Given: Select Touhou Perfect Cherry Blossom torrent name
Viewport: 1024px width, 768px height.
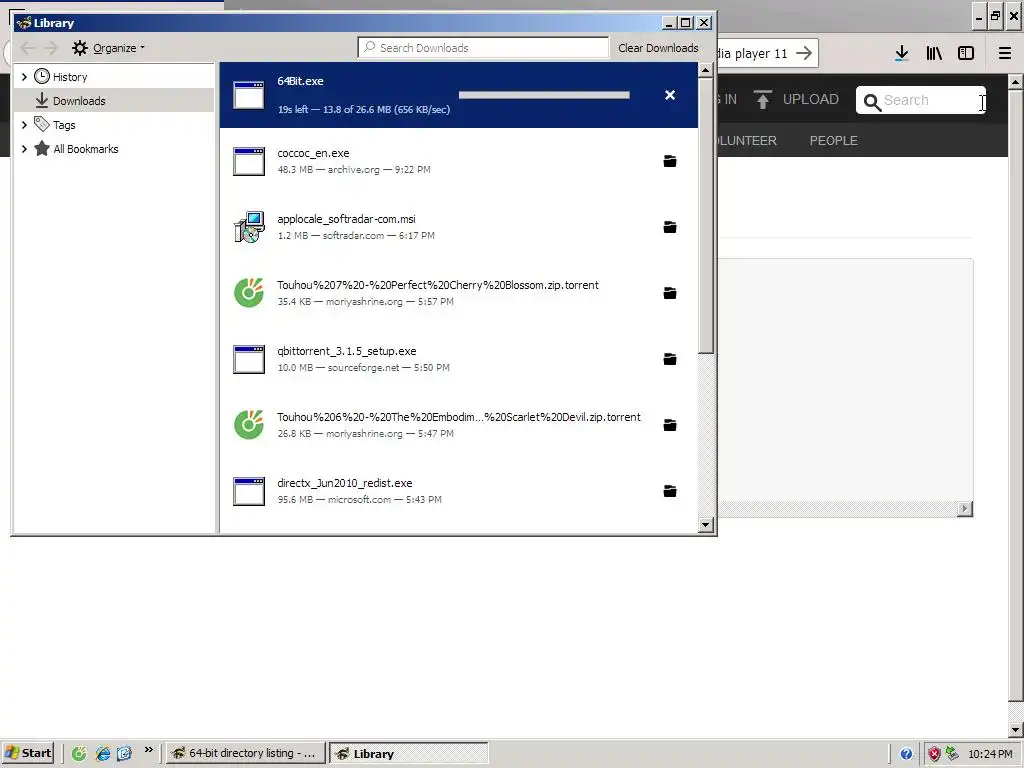Looking at the screenshot, I should pos(438,285).
